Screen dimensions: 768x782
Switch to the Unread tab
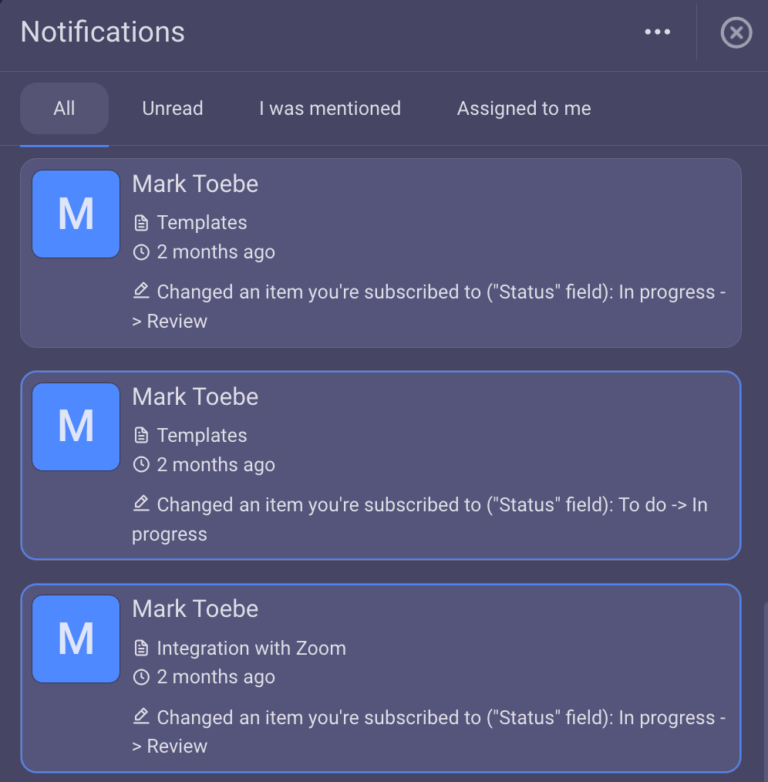click(x=172, y=108)
